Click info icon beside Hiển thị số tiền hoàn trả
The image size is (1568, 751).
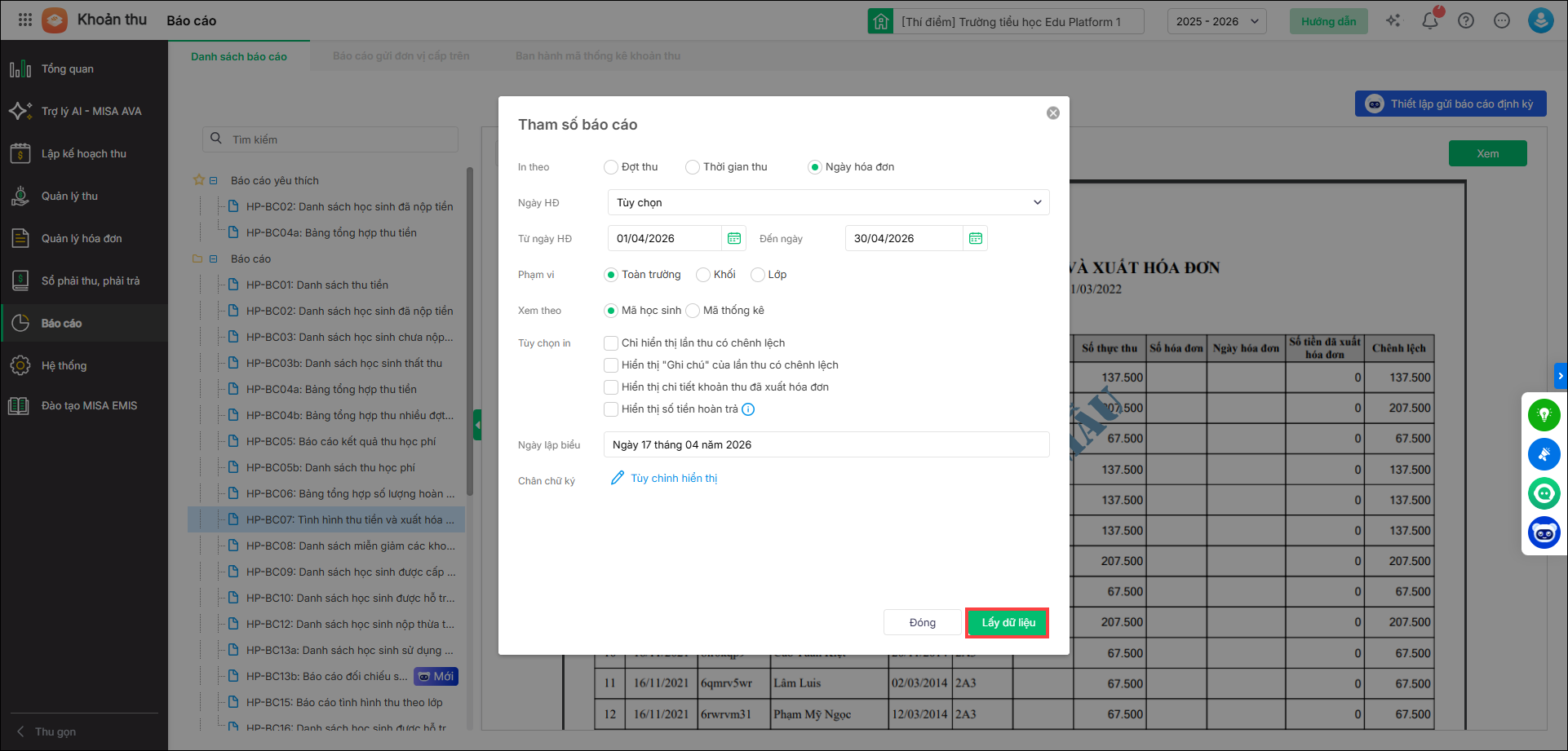[748, 409]
